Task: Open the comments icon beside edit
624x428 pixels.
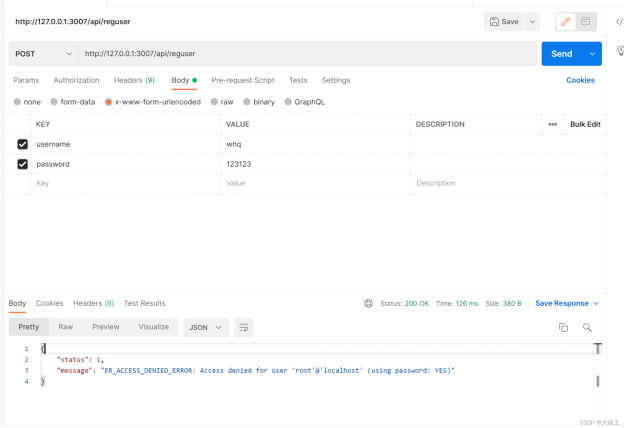Action: (585, 21)
